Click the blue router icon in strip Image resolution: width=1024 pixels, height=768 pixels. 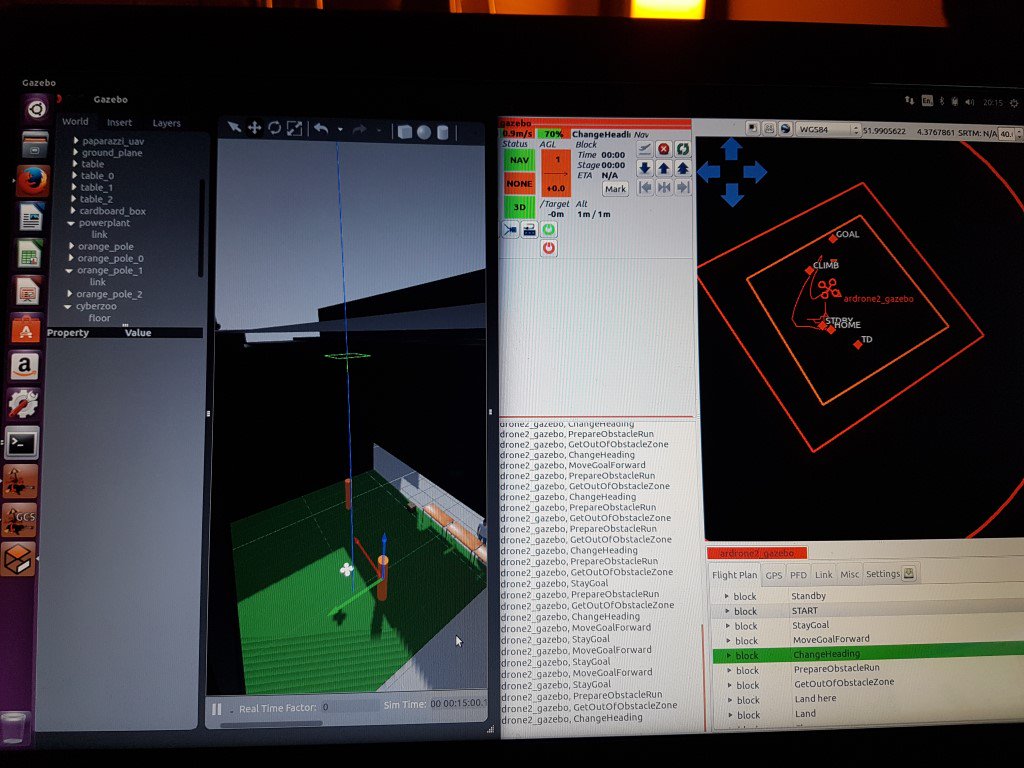click(x=529, y=230)
